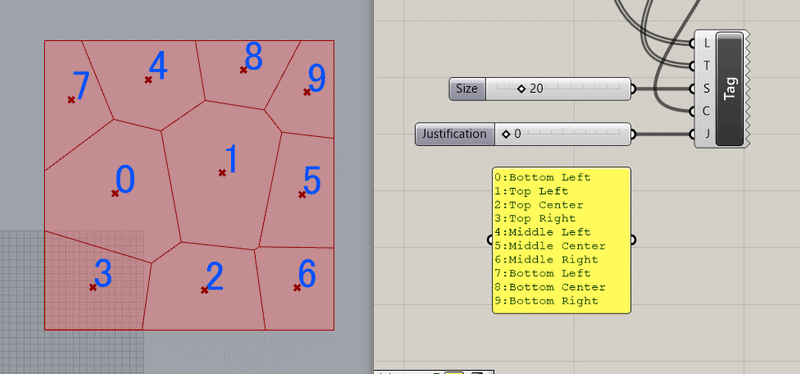Click the red point marker beside tag 8
The width and height of the screenshot is (800, 374).
pyautogui.click(x=243, y=70)
